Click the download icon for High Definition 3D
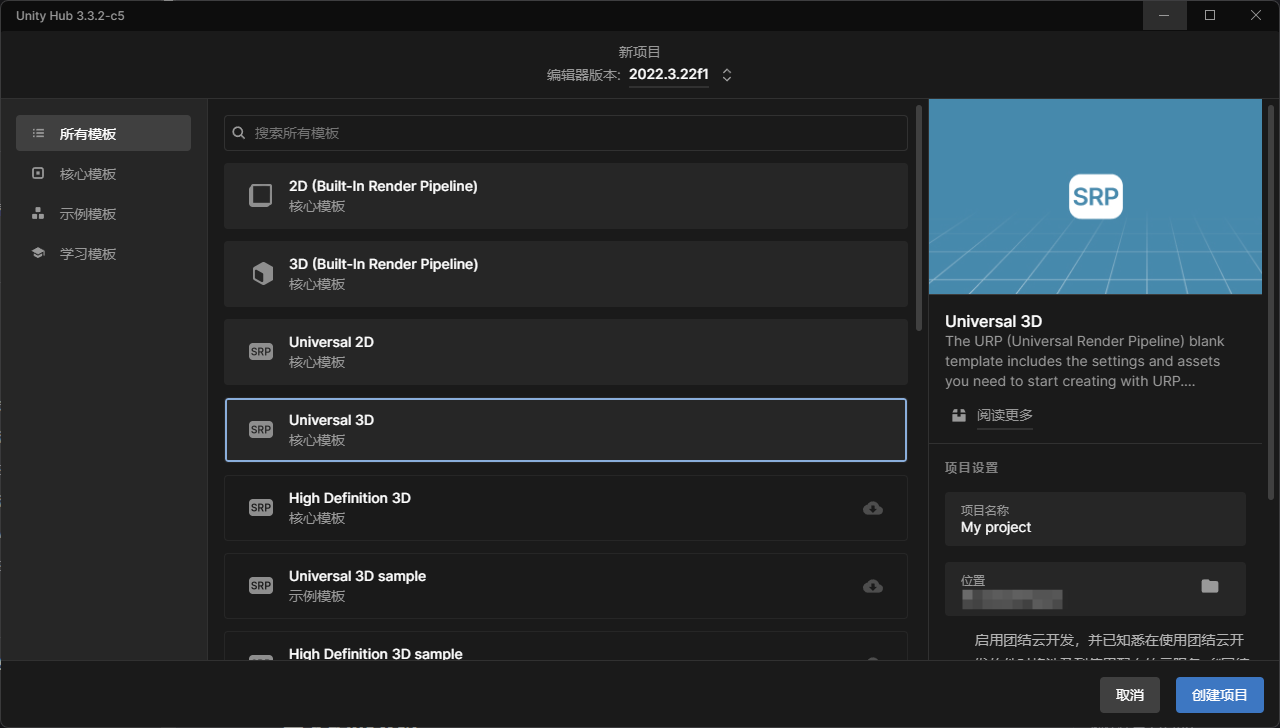The image size is (1280, 728). [x=872, y=508]
